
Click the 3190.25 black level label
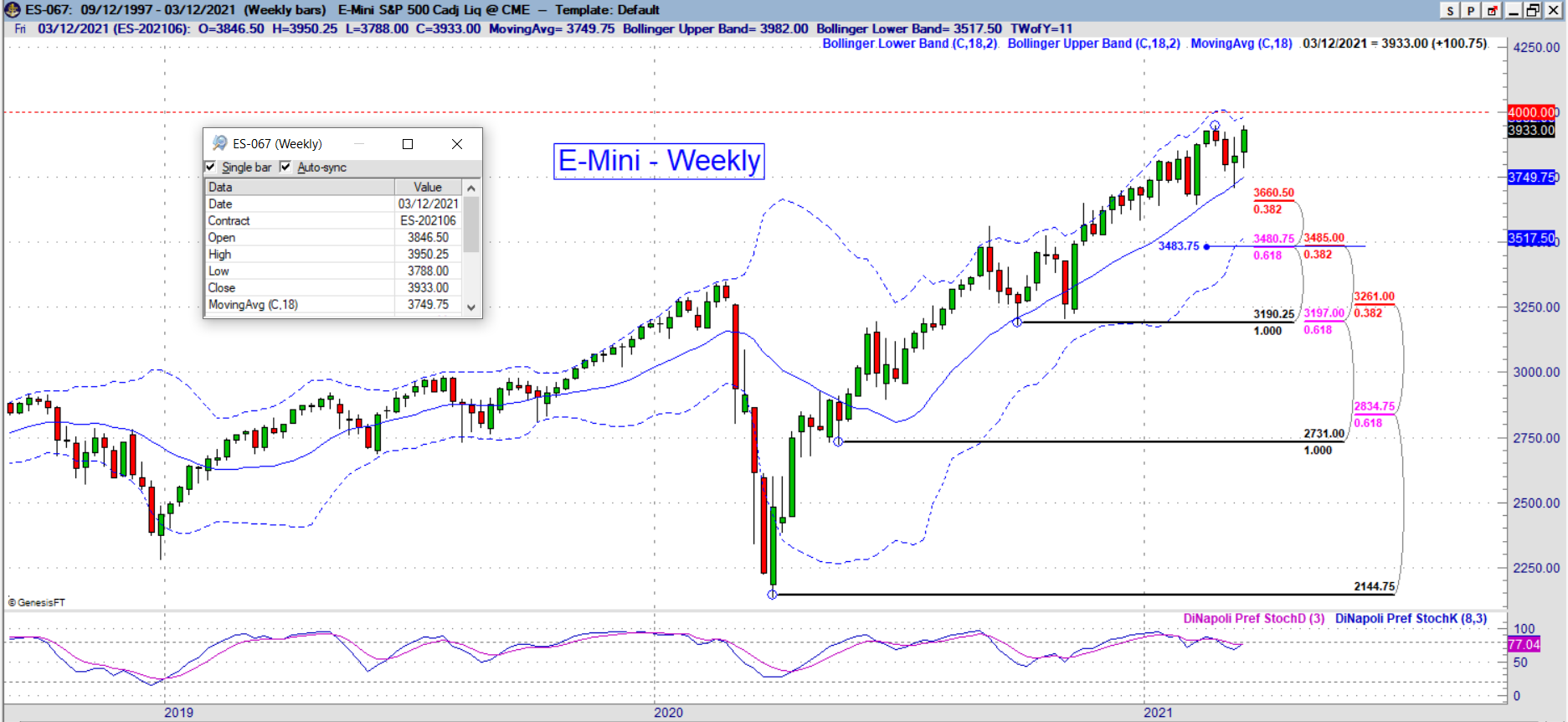(x=1273, y=314)
